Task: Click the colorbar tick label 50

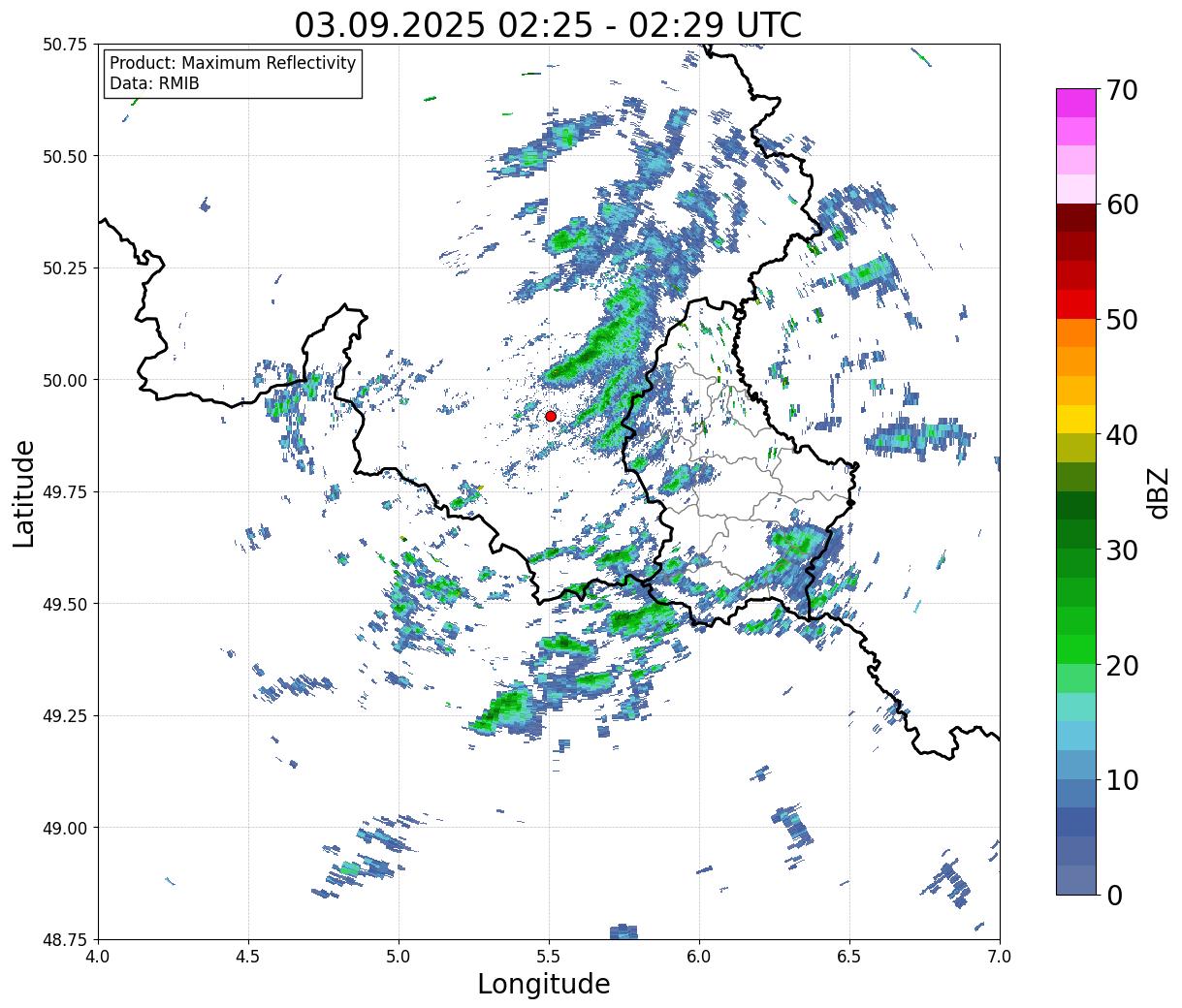Action: pos(1122,320)
